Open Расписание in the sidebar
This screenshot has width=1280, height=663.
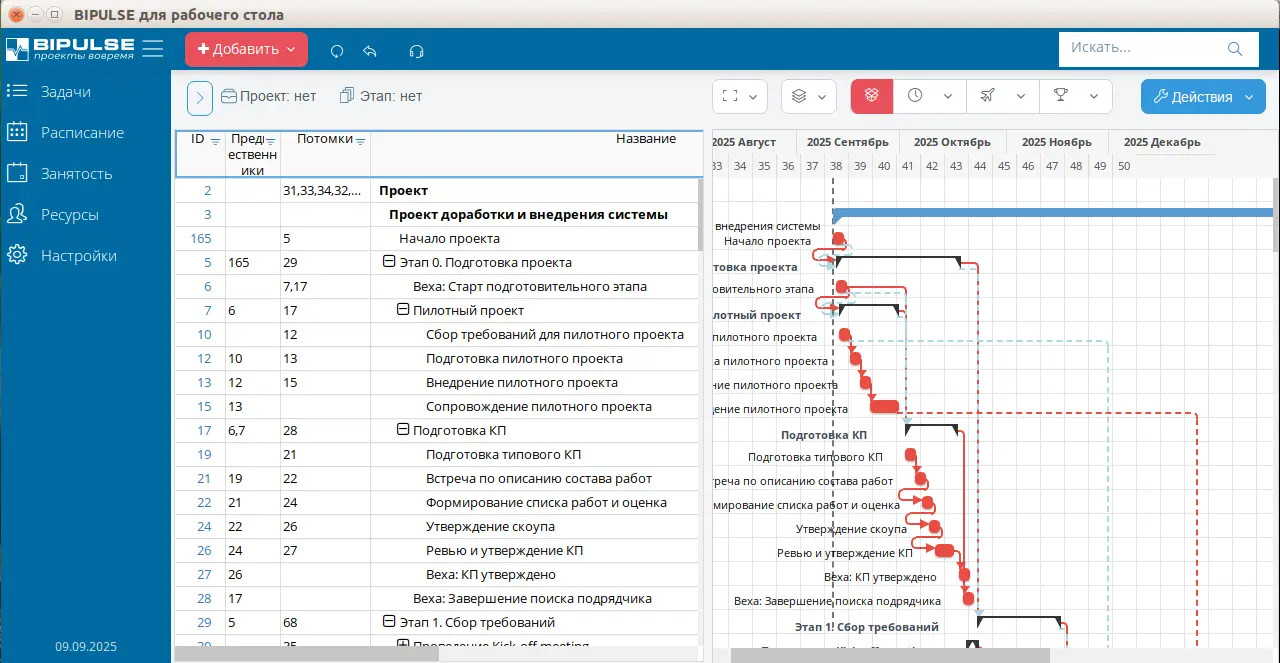click(82, 132)
